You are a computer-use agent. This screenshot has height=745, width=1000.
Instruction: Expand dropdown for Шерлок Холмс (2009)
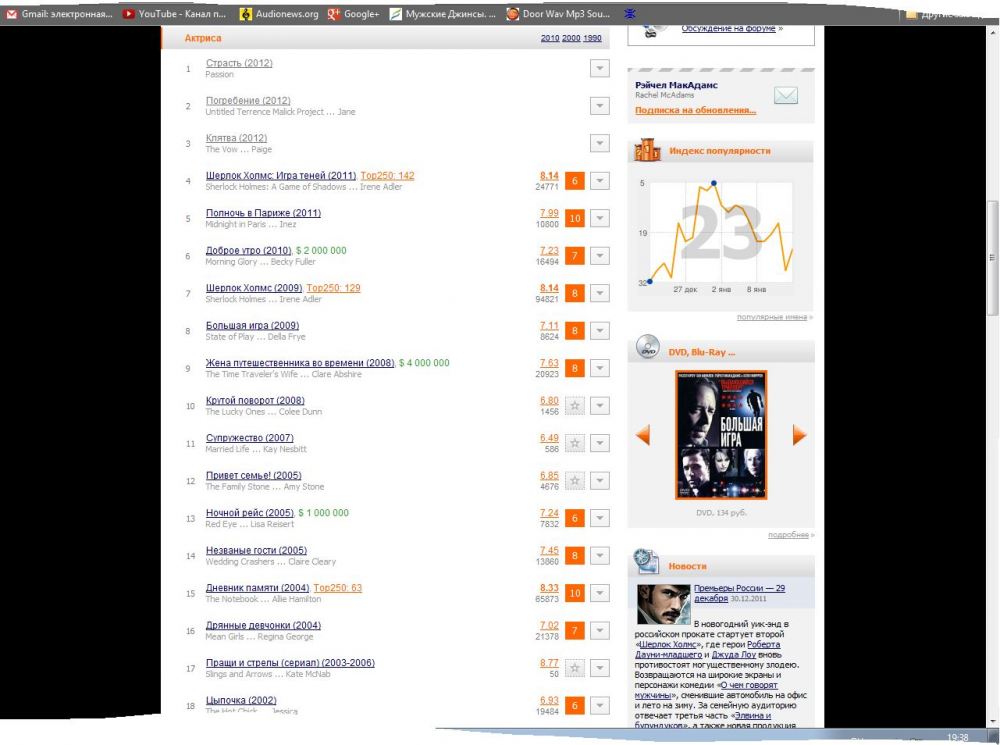point(599,293)
